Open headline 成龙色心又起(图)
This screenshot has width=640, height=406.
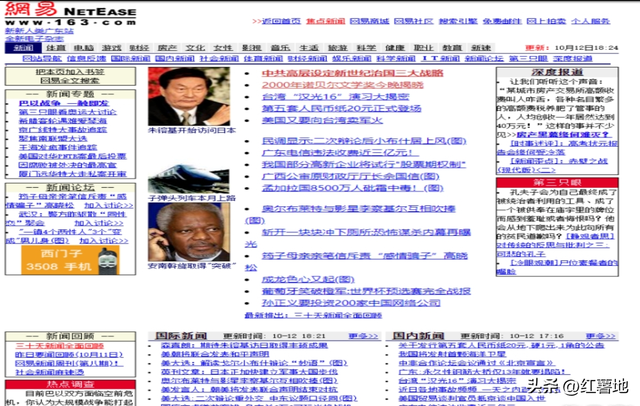tap(308, 280)
